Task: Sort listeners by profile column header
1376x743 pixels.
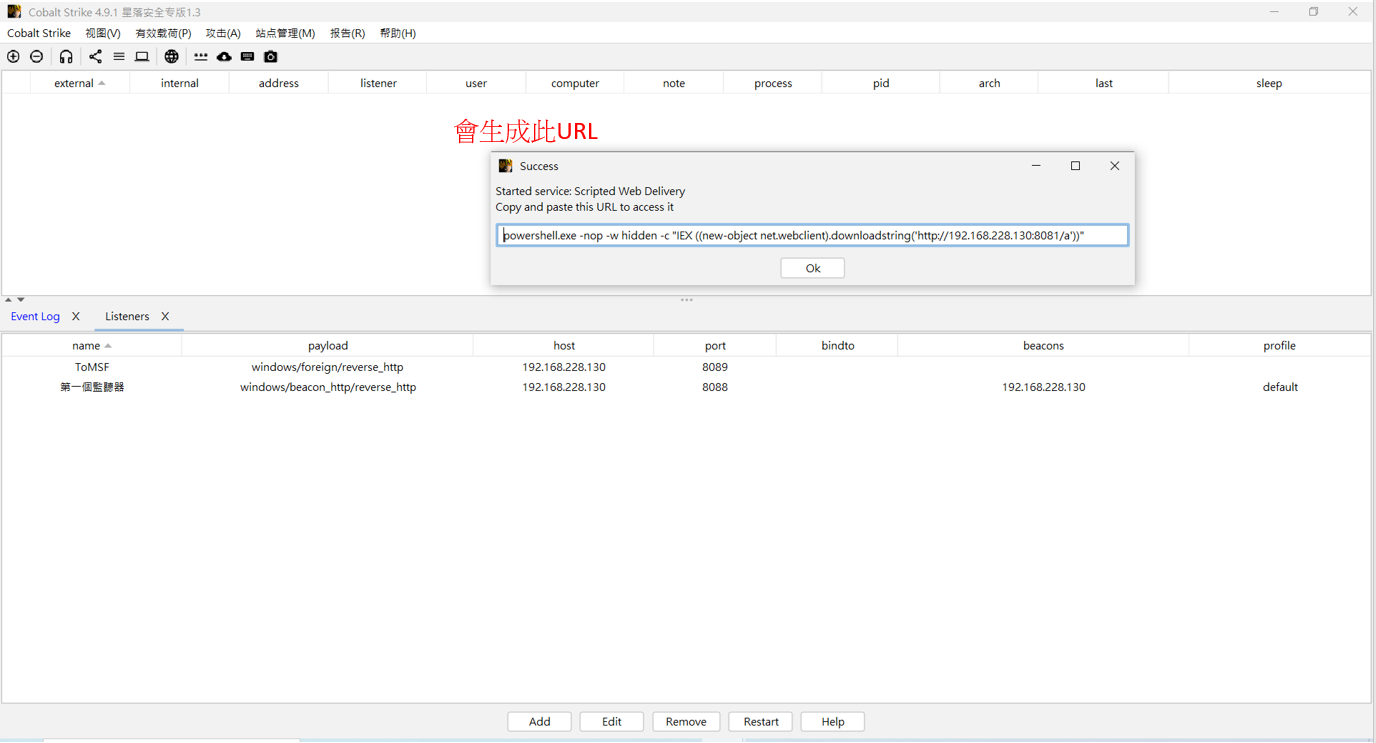Action: 1279,345
